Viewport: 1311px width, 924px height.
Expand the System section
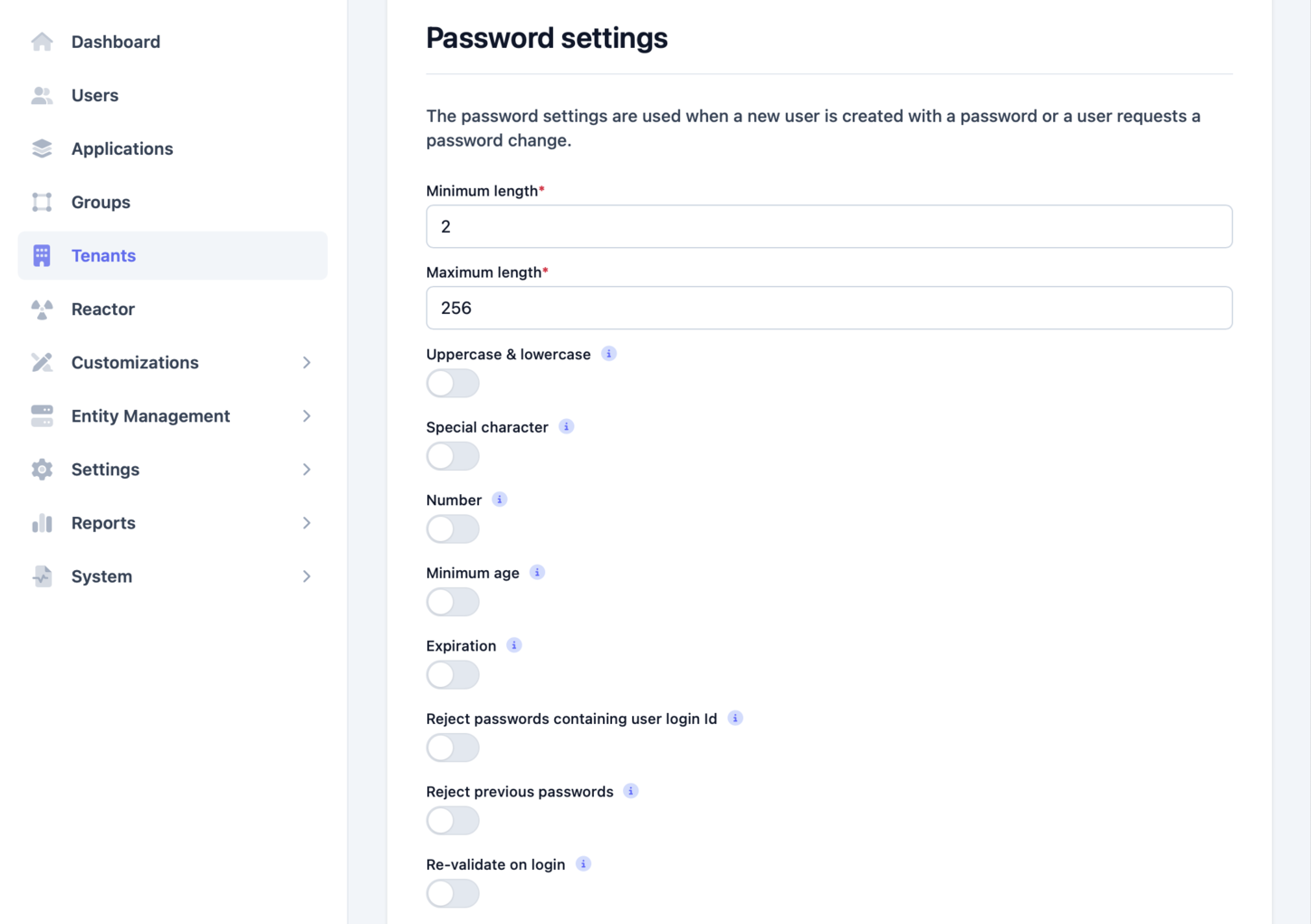(307, 576)
